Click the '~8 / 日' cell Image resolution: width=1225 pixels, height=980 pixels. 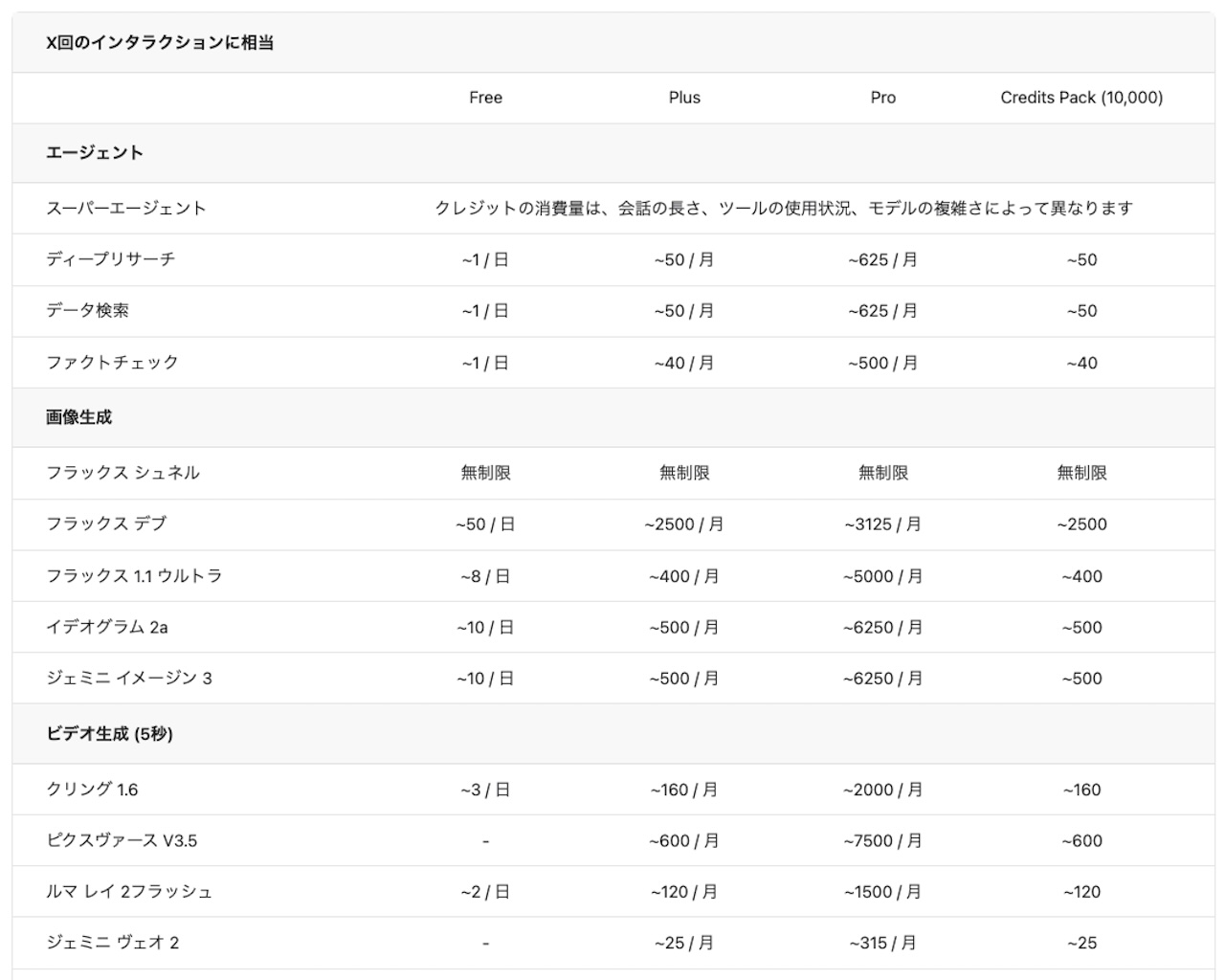pyautogui.click(x=485, y=577)
